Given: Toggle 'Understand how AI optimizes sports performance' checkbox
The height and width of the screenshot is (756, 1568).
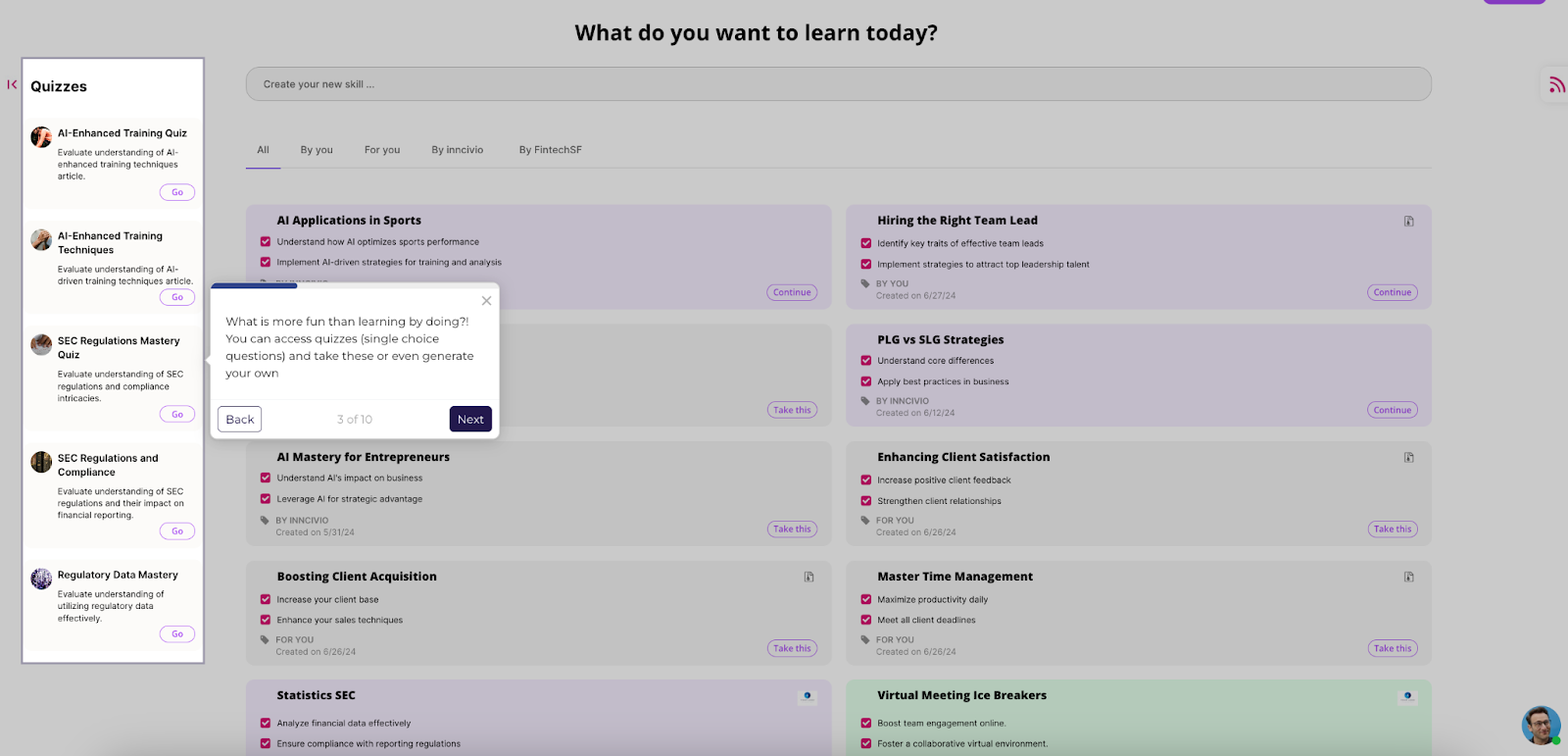Looking at the screenshot, I should point(266,241).
